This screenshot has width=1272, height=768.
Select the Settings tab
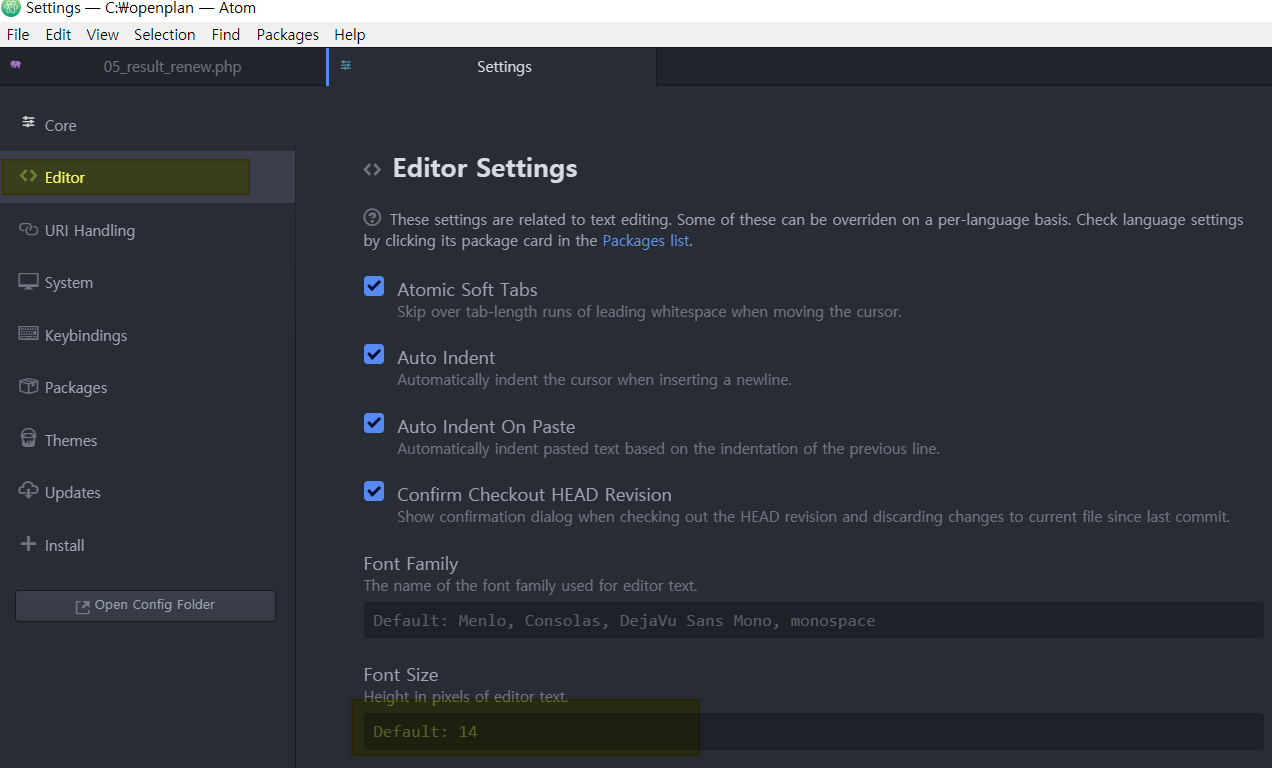coord(492,67)
